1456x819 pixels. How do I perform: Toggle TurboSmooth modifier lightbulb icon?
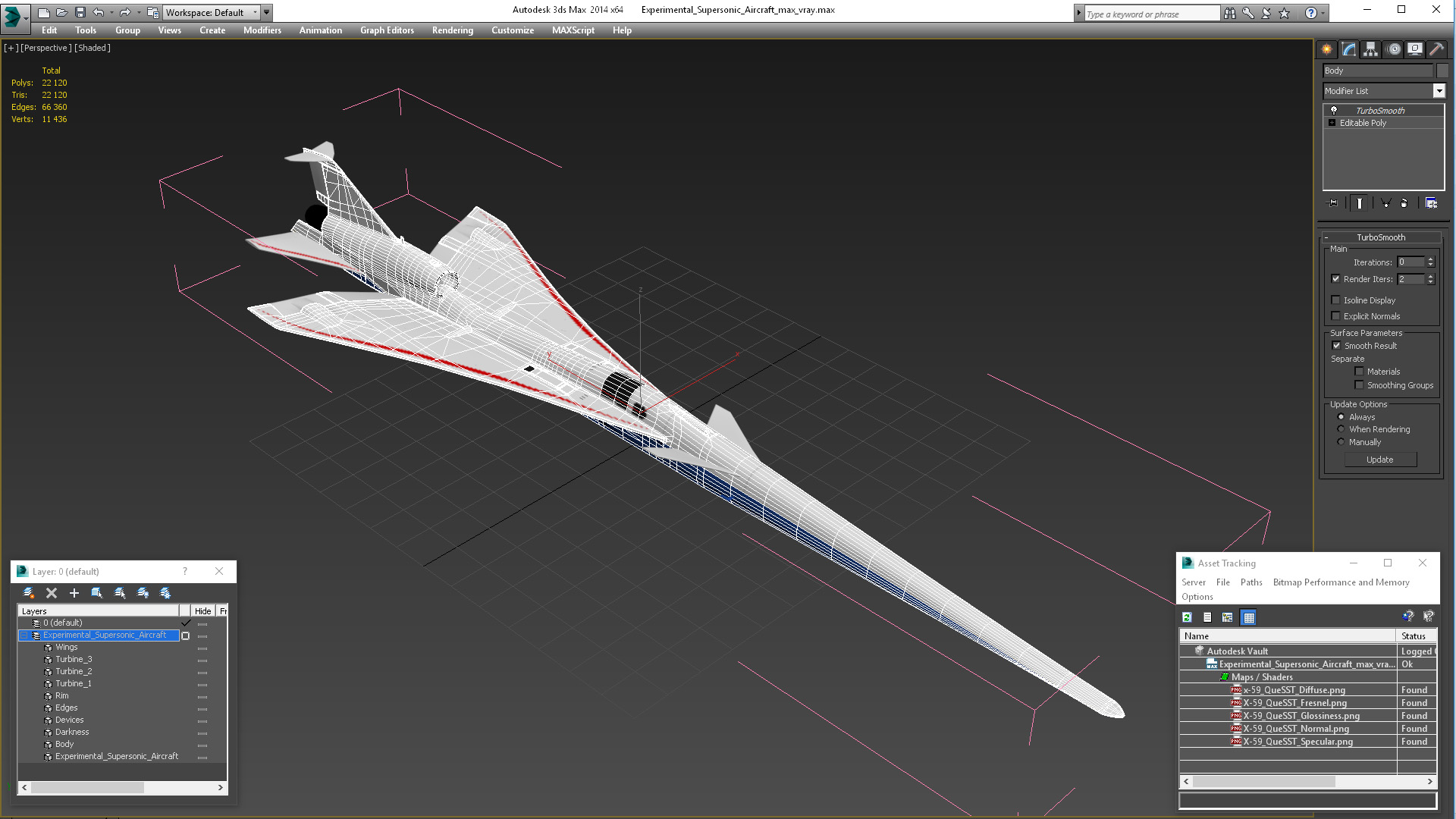(1334, 111)
